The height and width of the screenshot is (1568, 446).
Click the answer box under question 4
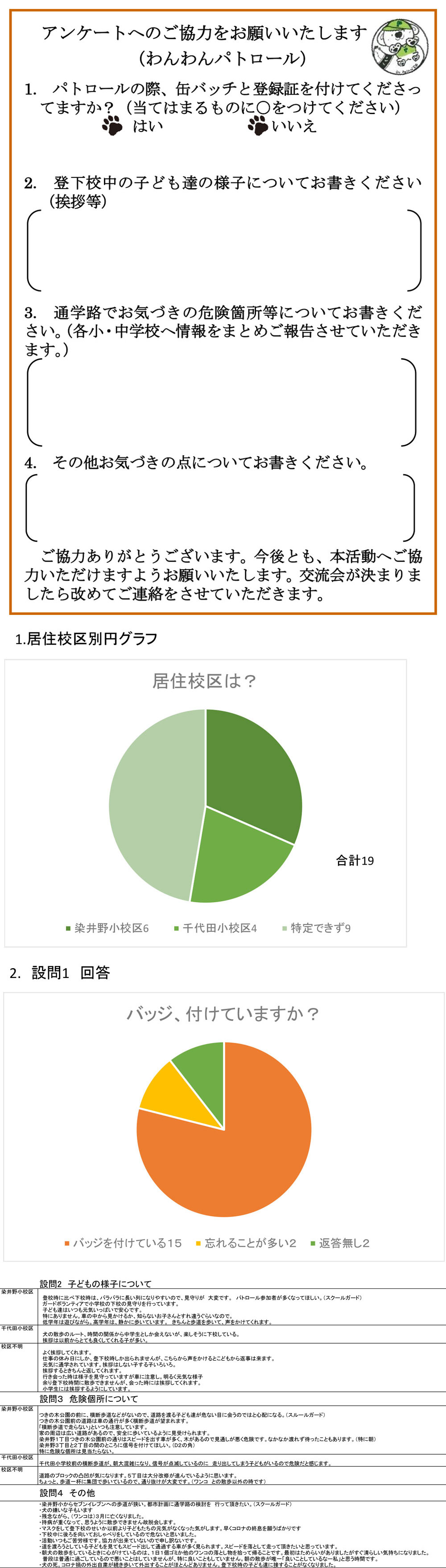220,508
